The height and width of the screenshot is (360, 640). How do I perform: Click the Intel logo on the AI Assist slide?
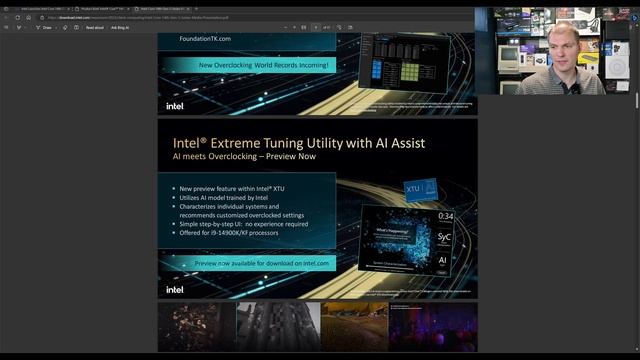click(x=175, y=289)
